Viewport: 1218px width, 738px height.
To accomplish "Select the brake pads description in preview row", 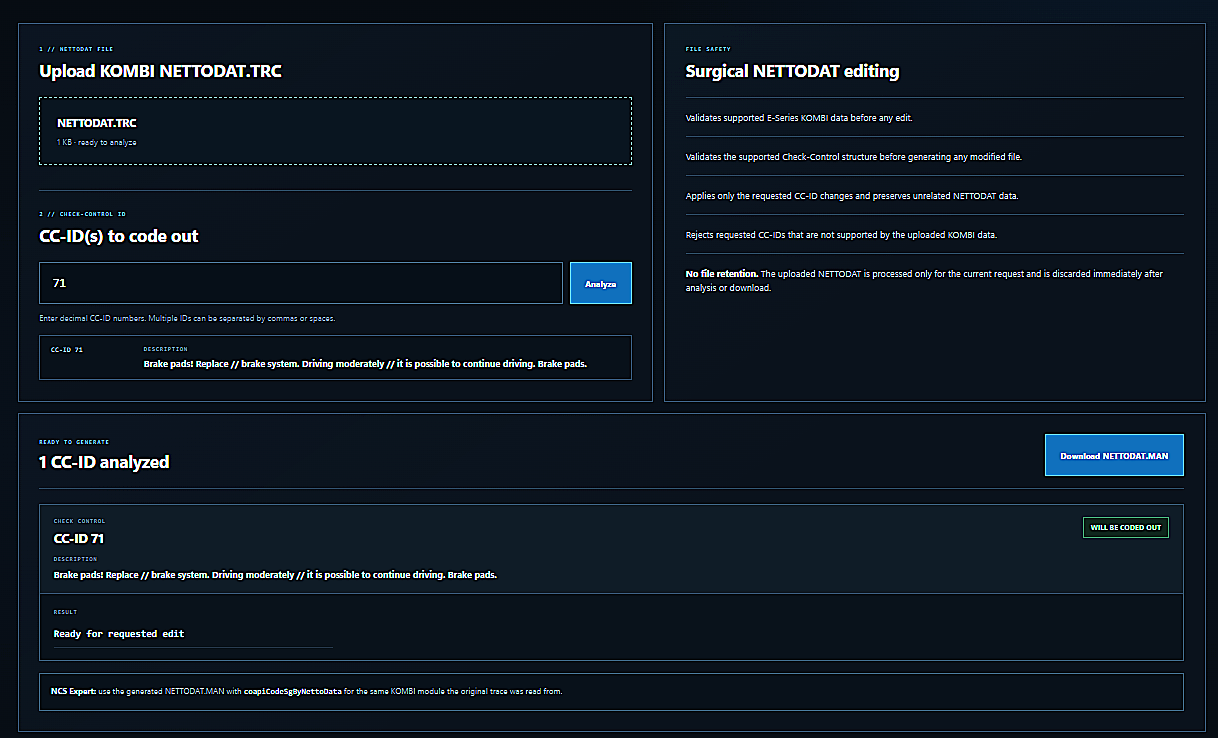I will [365, 364].
